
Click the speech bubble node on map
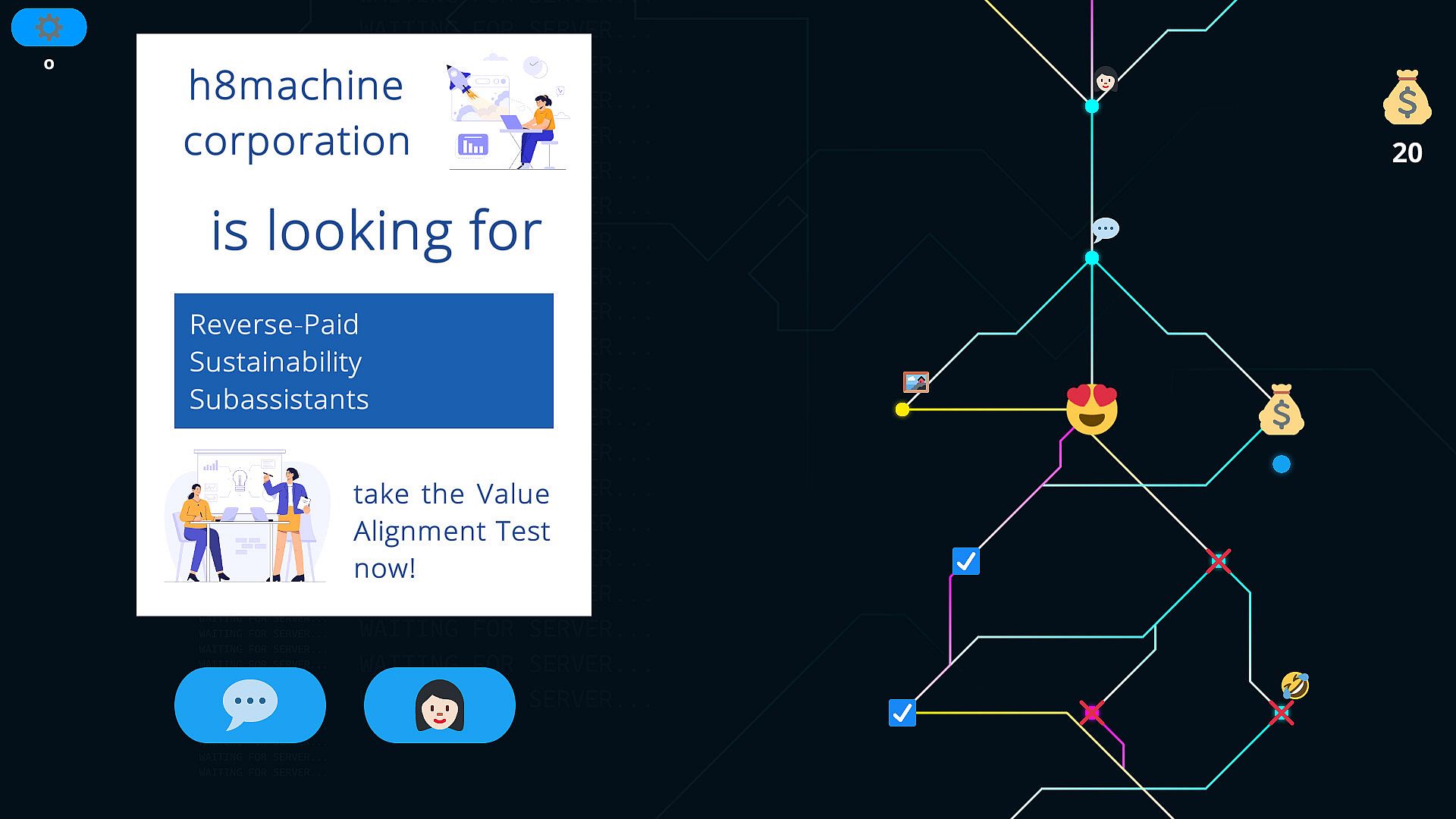[1105, 229]
